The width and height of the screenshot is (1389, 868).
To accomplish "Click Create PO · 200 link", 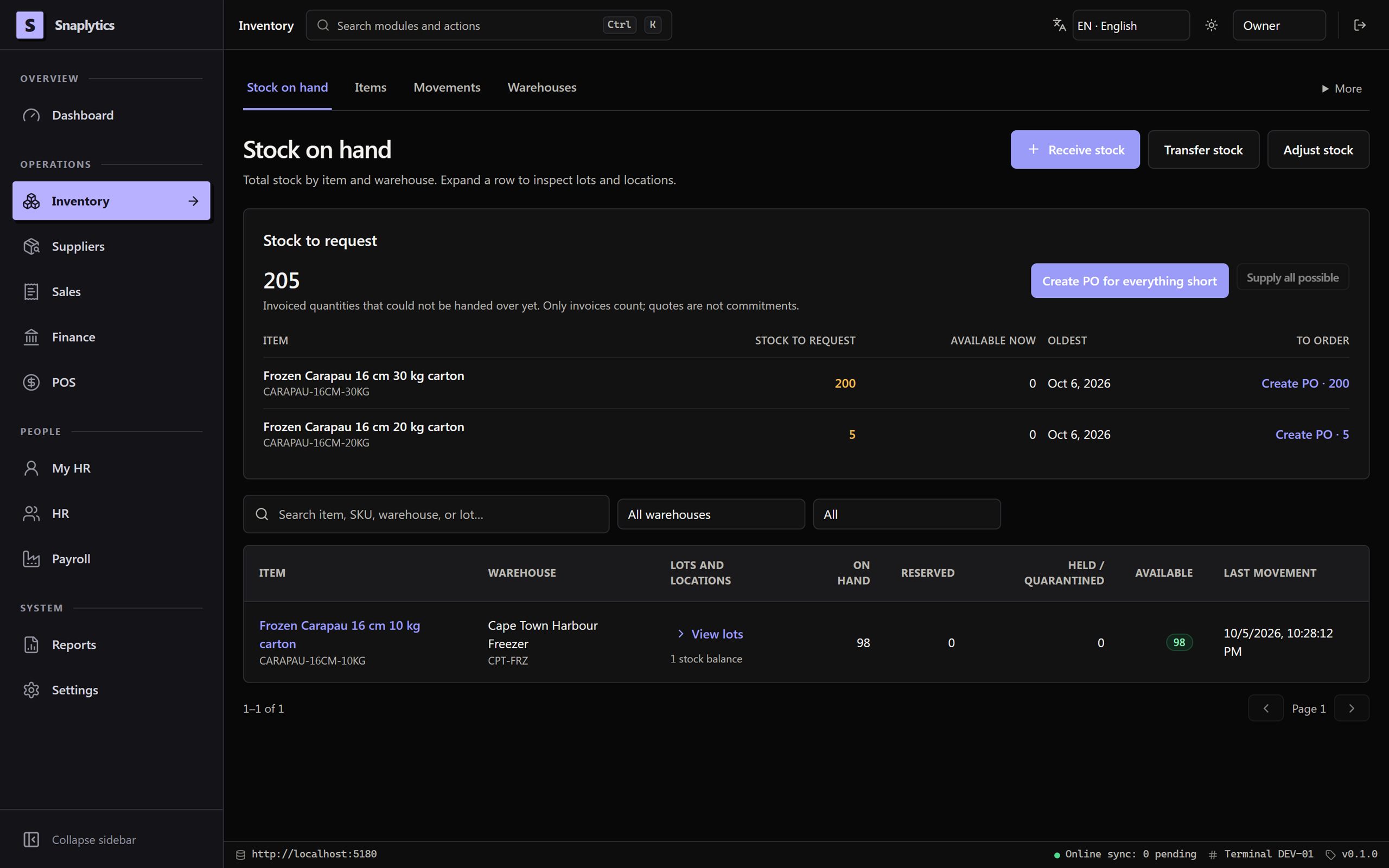I will point(1304,384).
